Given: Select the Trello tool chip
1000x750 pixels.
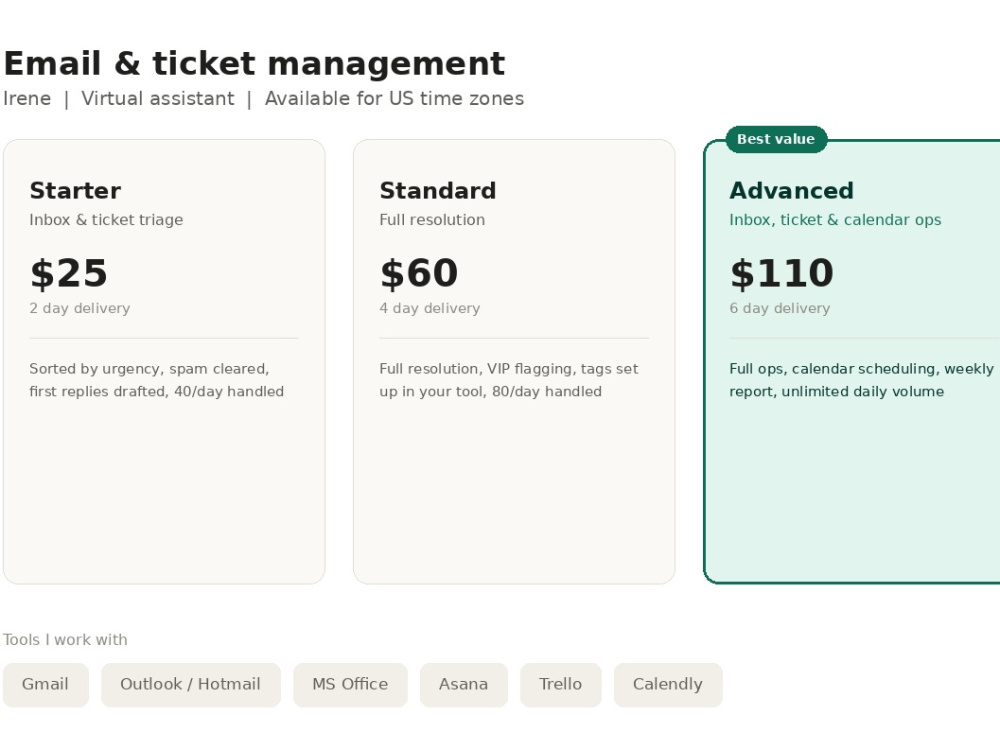Looking at the screenshot, I should [x=561, y=684].
